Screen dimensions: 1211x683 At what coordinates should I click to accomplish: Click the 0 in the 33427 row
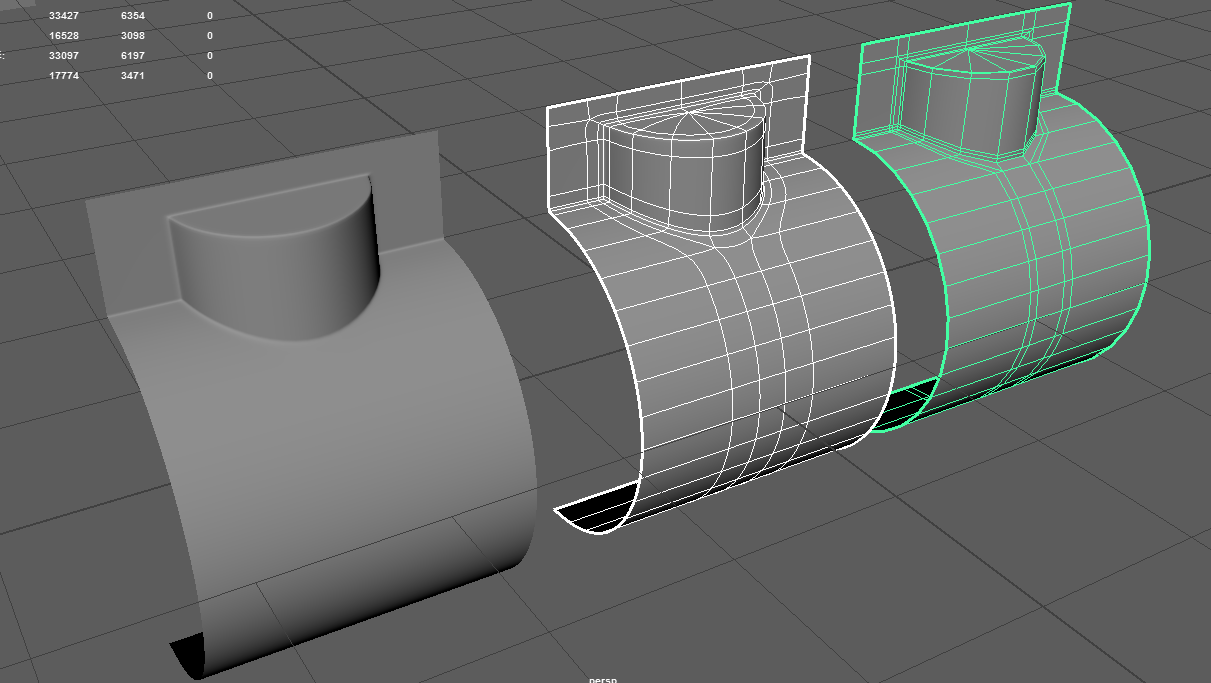(x=210, y=16)
